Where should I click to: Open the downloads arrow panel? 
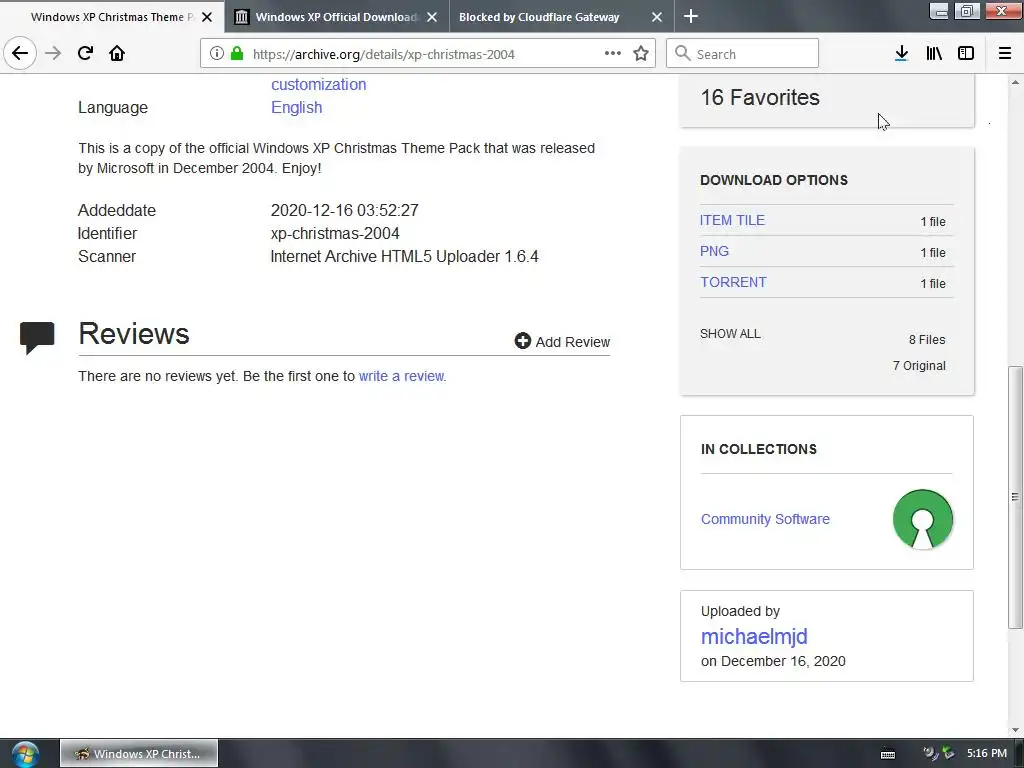click(x=901, y=54)
